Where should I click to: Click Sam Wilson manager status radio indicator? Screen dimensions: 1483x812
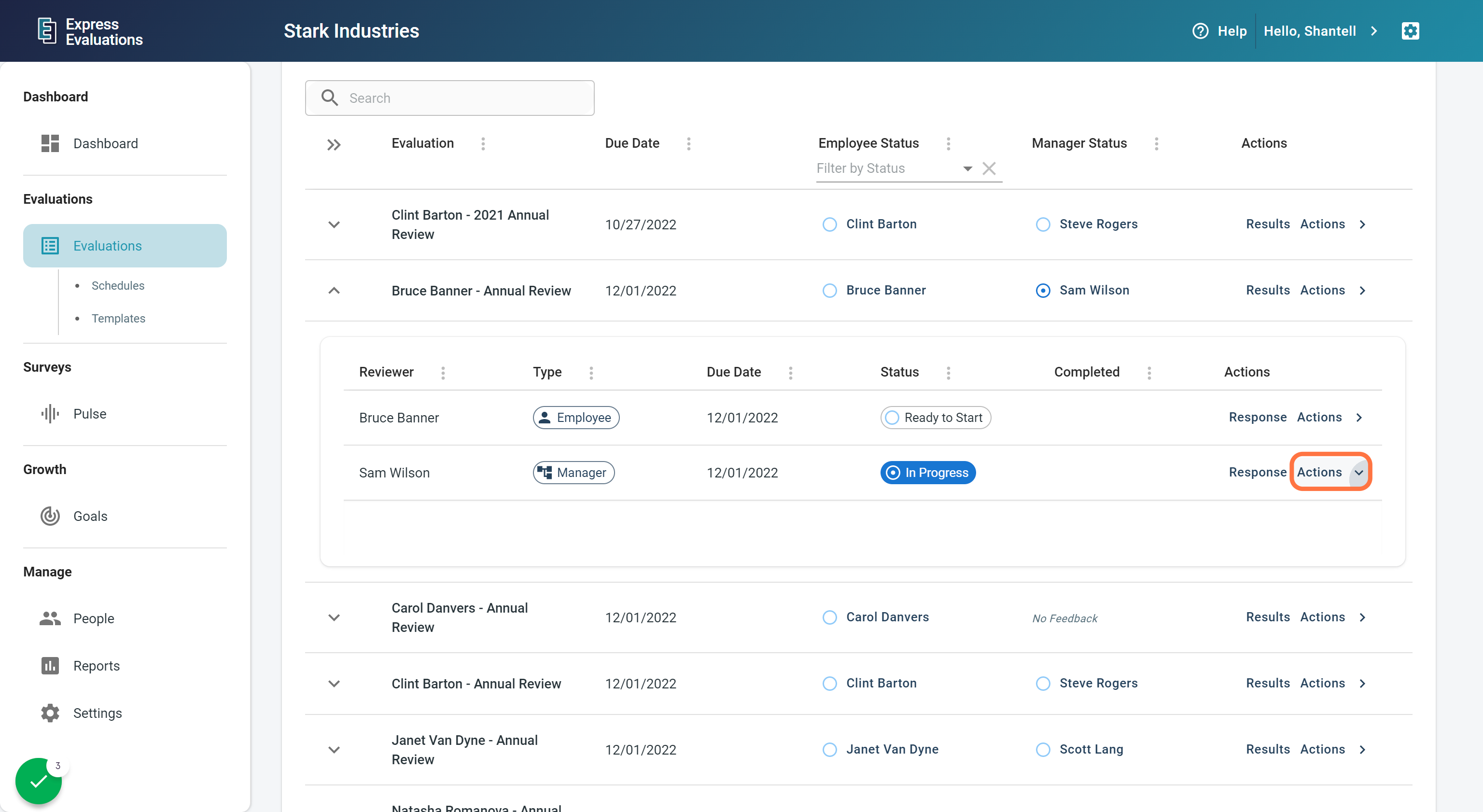point(1043,291)
